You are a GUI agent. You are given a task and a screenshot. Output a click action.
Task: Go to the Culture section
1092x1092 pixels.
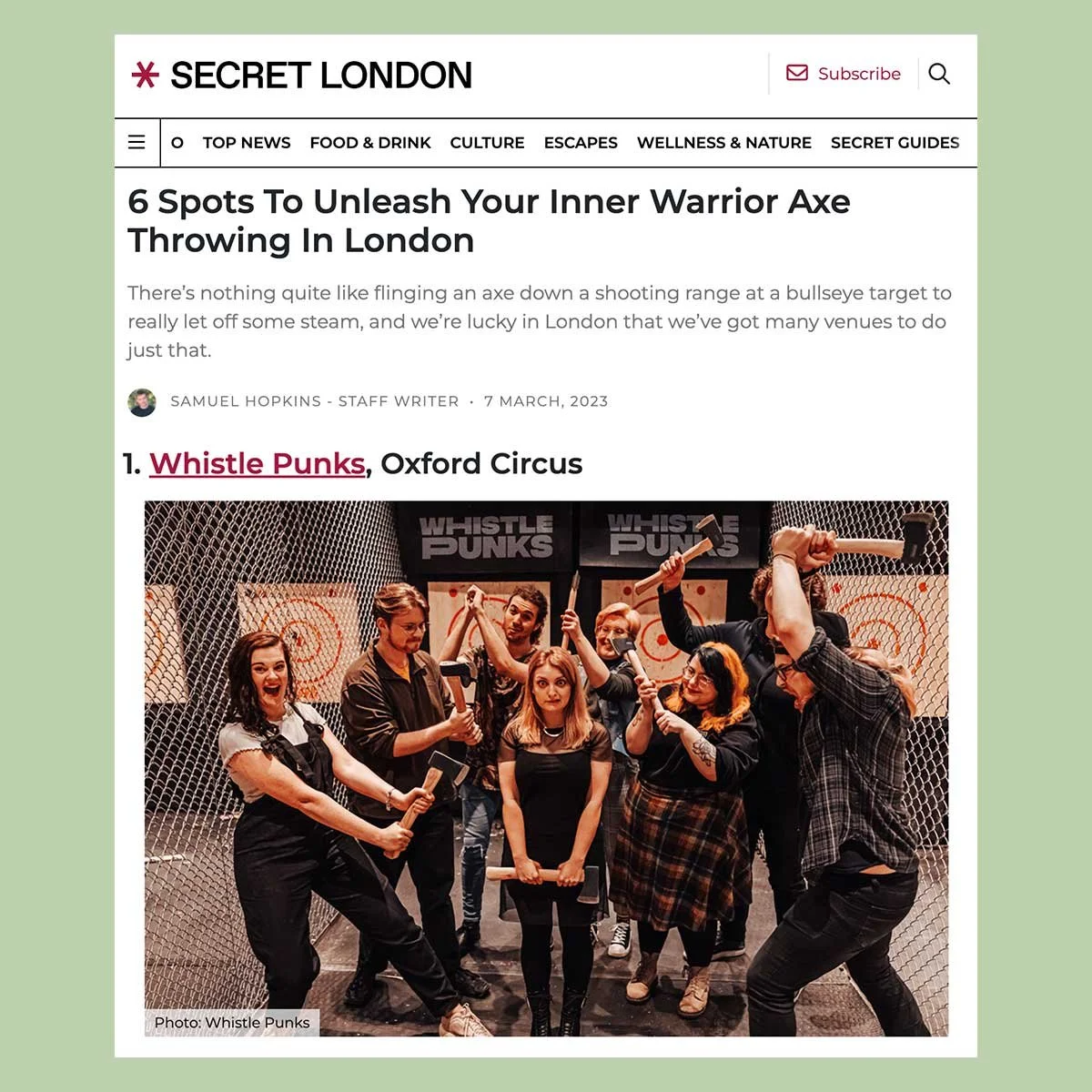click(x=487, y=143)
